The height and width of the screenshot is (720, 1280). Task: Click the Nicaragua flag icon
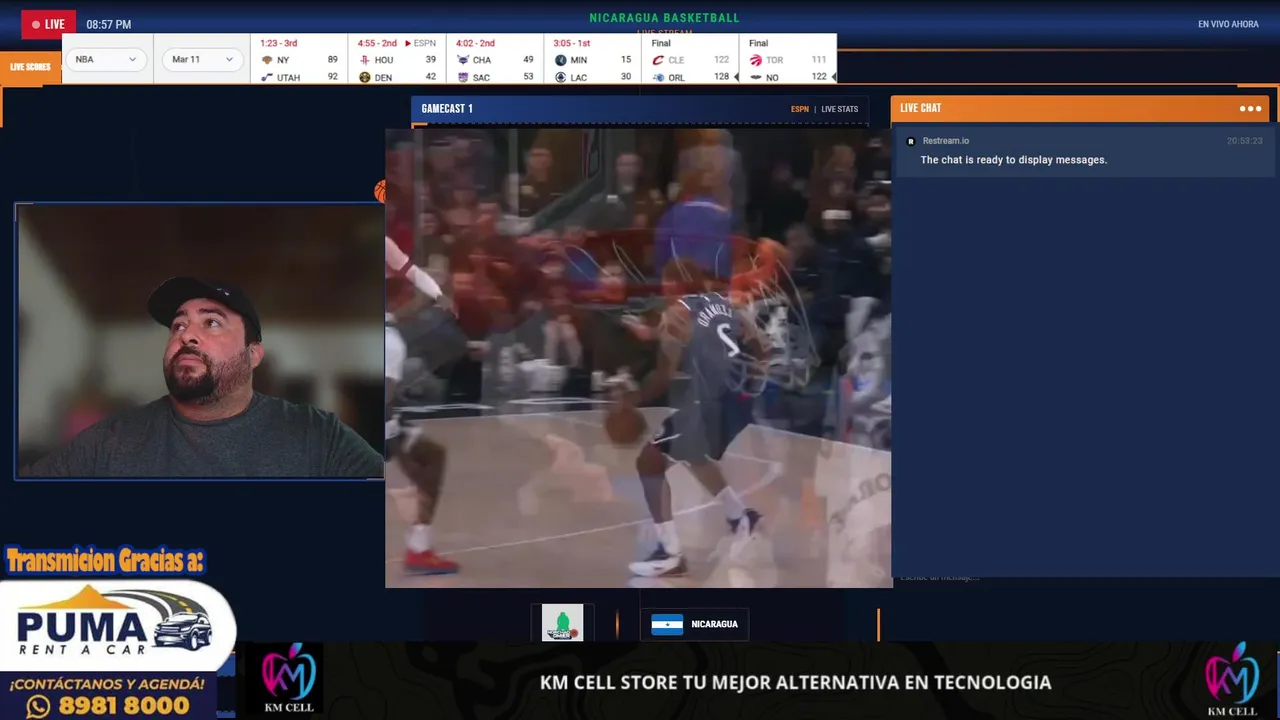coord(667,624)
